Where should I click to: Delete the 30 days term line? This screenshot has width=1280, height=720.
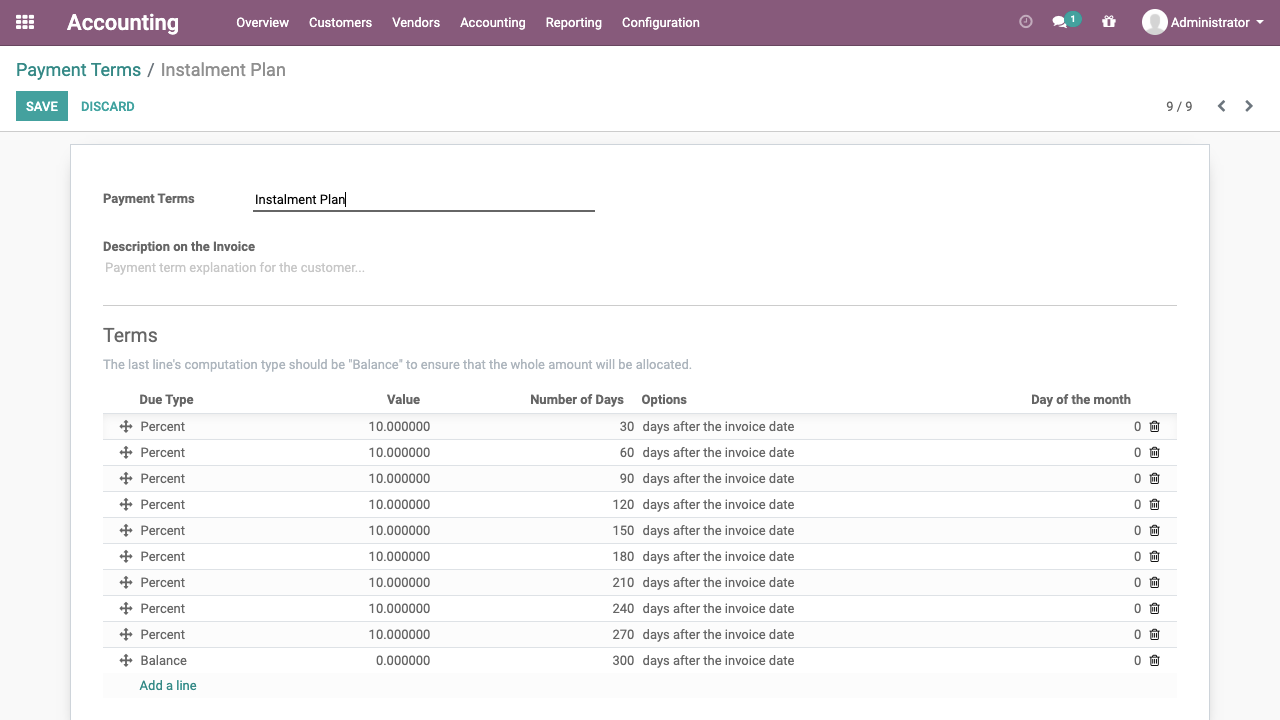pos(1154,427)
